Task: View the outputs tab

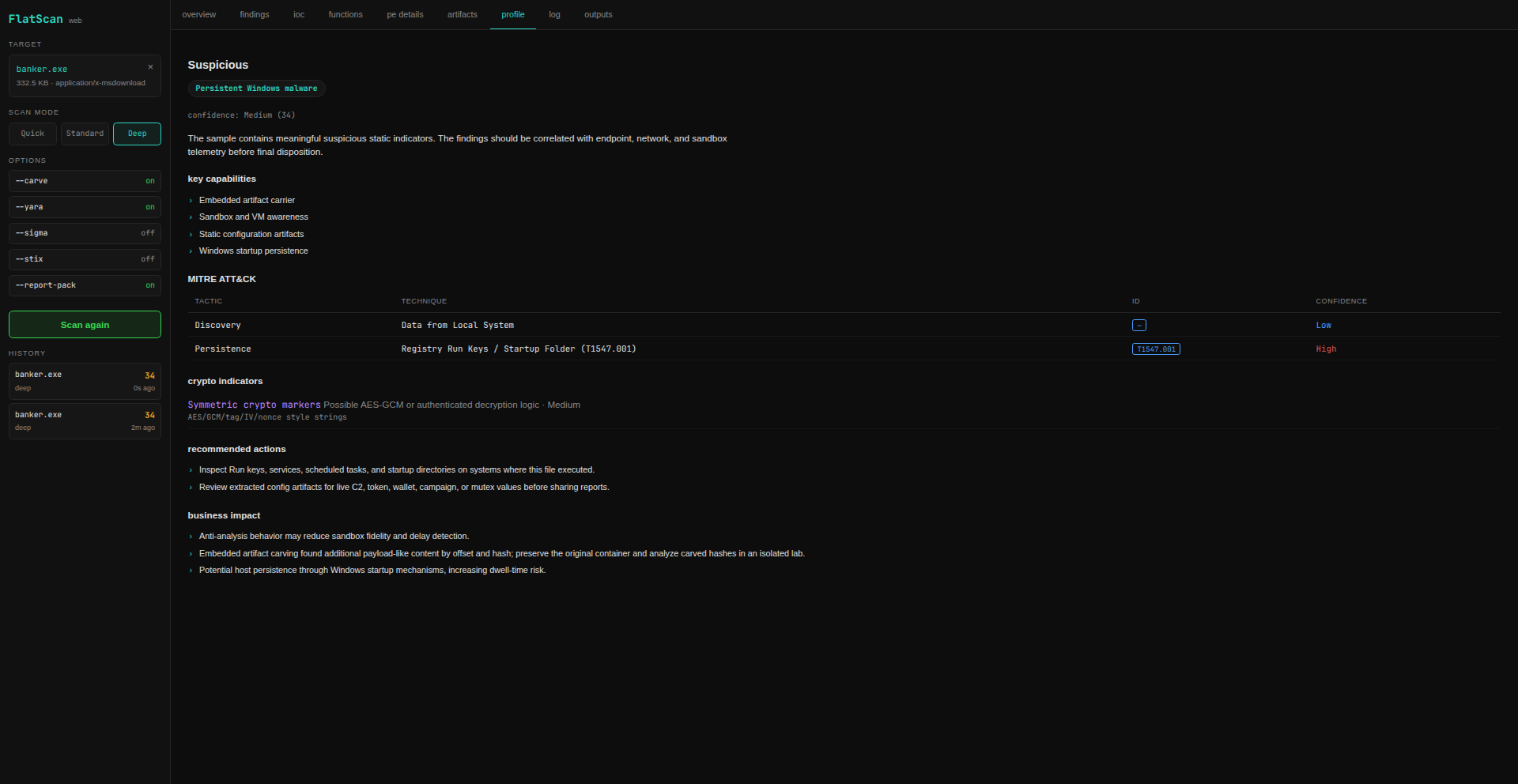Action: (599, 14)
